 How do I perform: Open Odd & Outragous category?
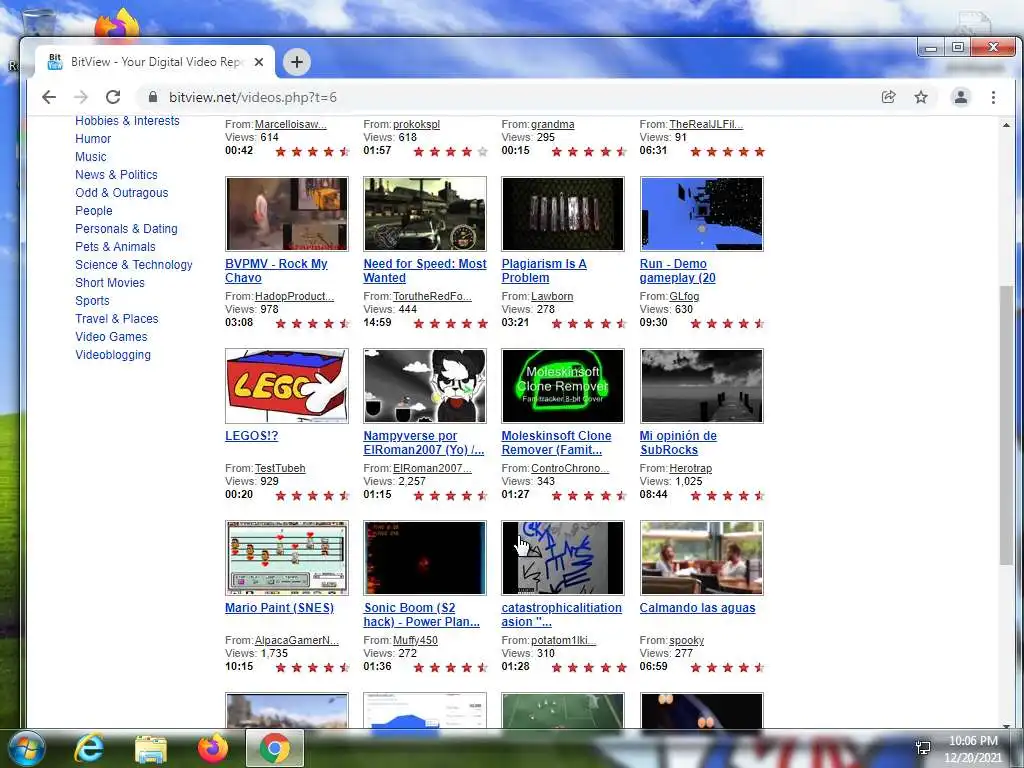tap(121, 193)
